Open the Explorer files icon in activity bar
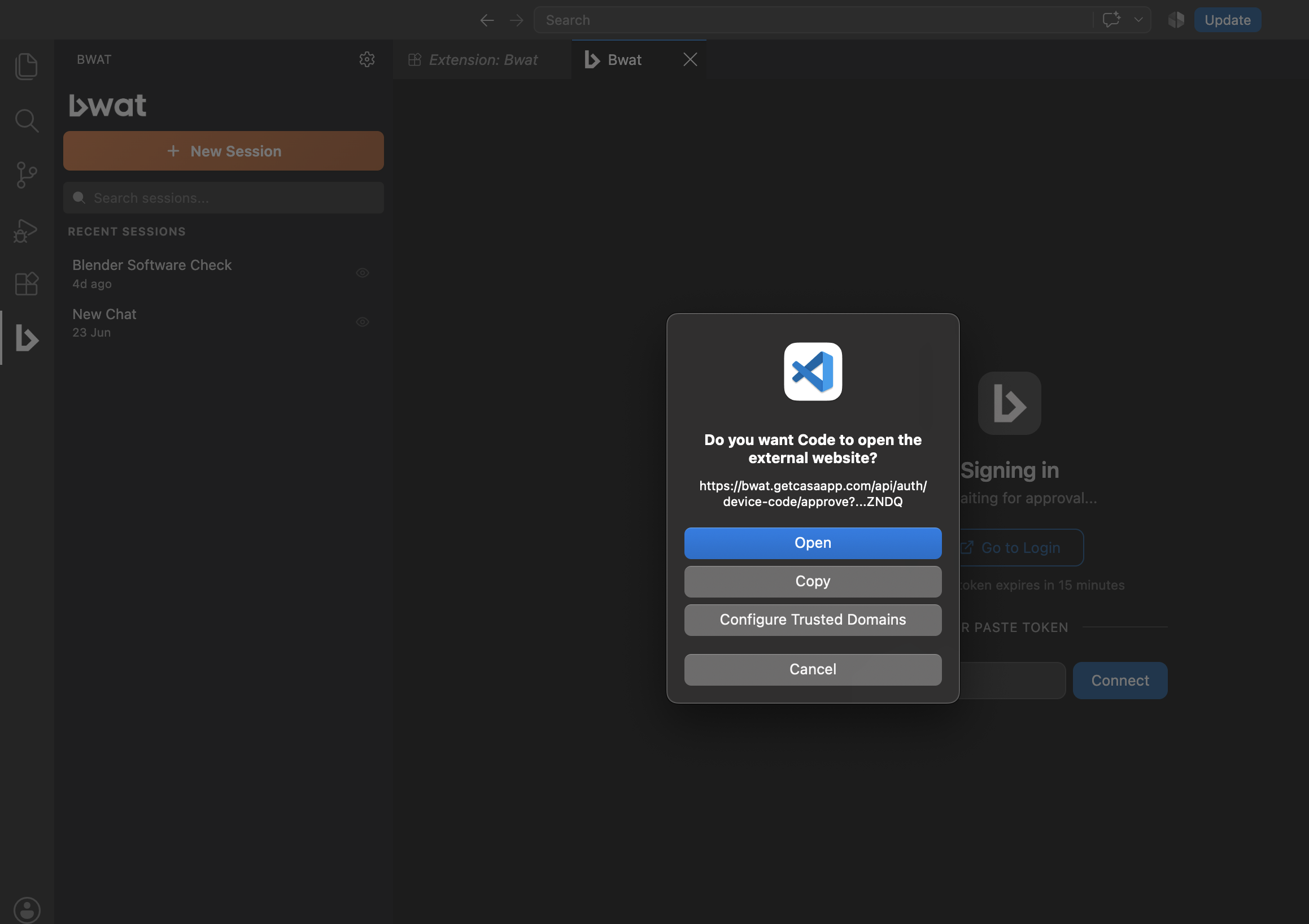Screen dimensions: 1309x924 coord(26,66)
